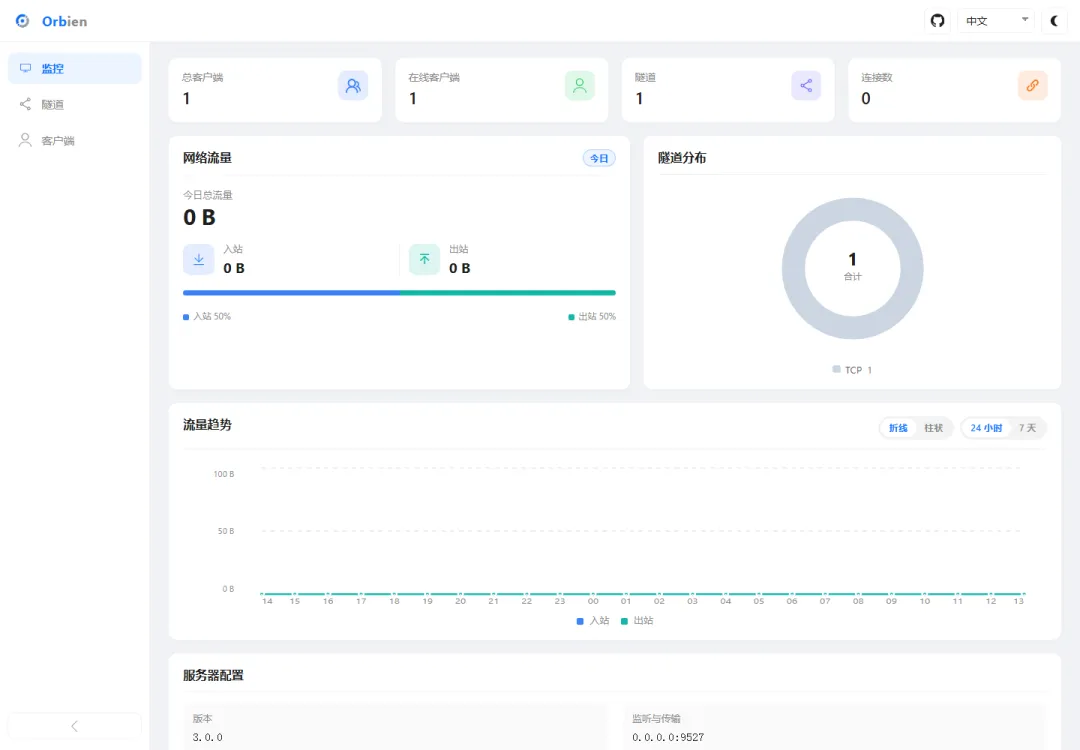Select the 24 小时 time range
This screenshot has width=1080, height=750.
click(986, 428)
